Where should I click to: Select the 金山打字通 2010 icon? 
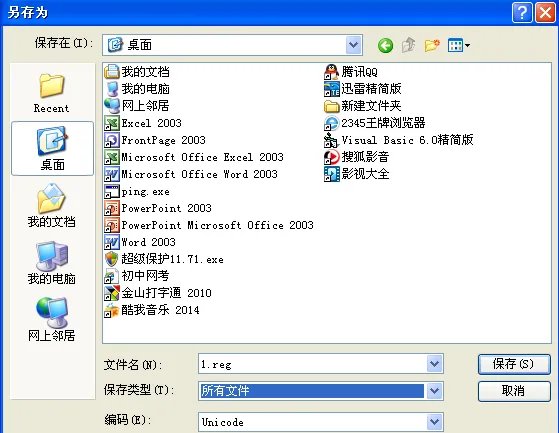coord(112,293)
